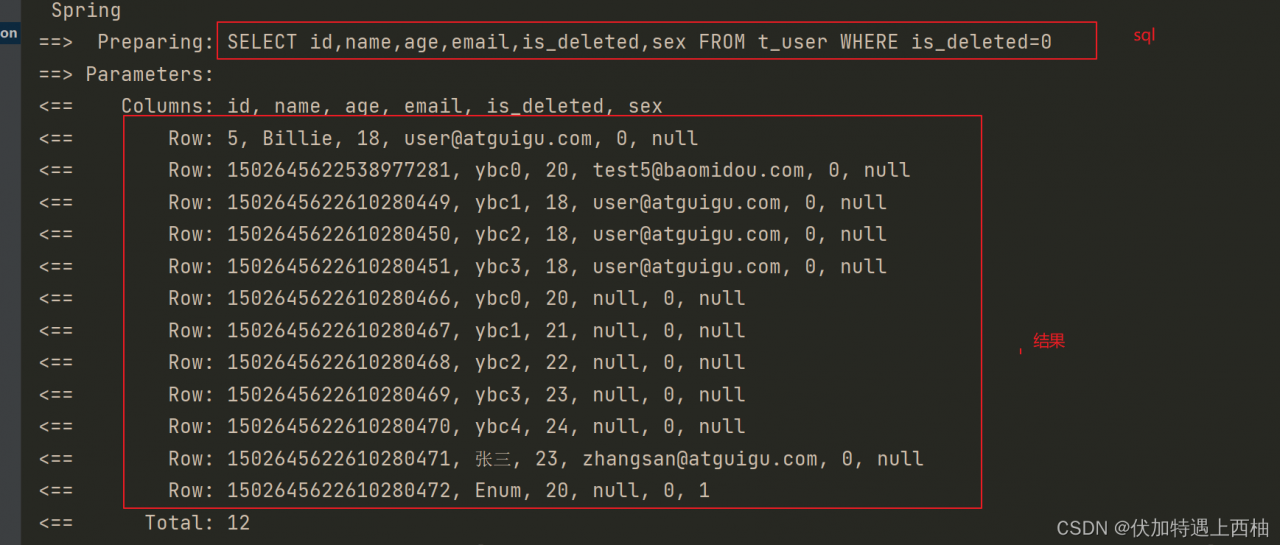Image resolution: width=1280 pixels, height=545 pixels.
Task: Click the "on" side tab at left edge
Action: tap(8, 33)
